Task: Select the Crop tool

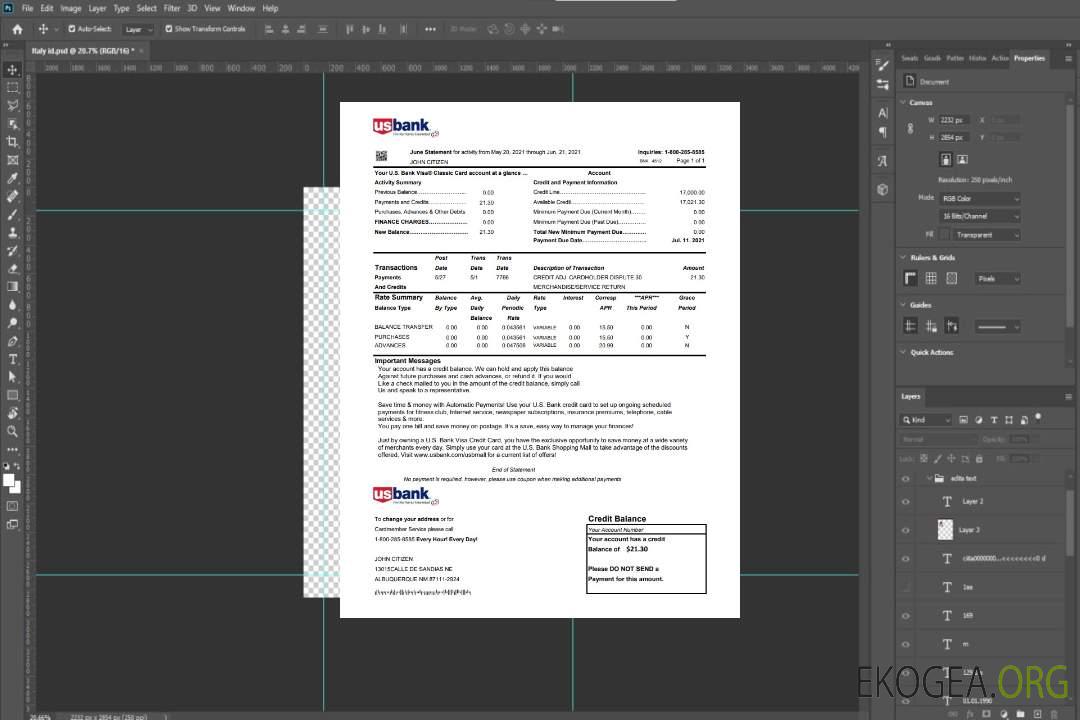Action: [12, 142]
